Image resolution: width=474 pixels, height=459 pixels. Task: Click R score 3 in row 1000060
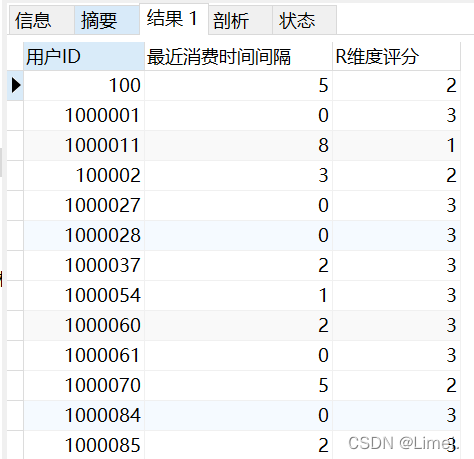click(x=396, y=325)
